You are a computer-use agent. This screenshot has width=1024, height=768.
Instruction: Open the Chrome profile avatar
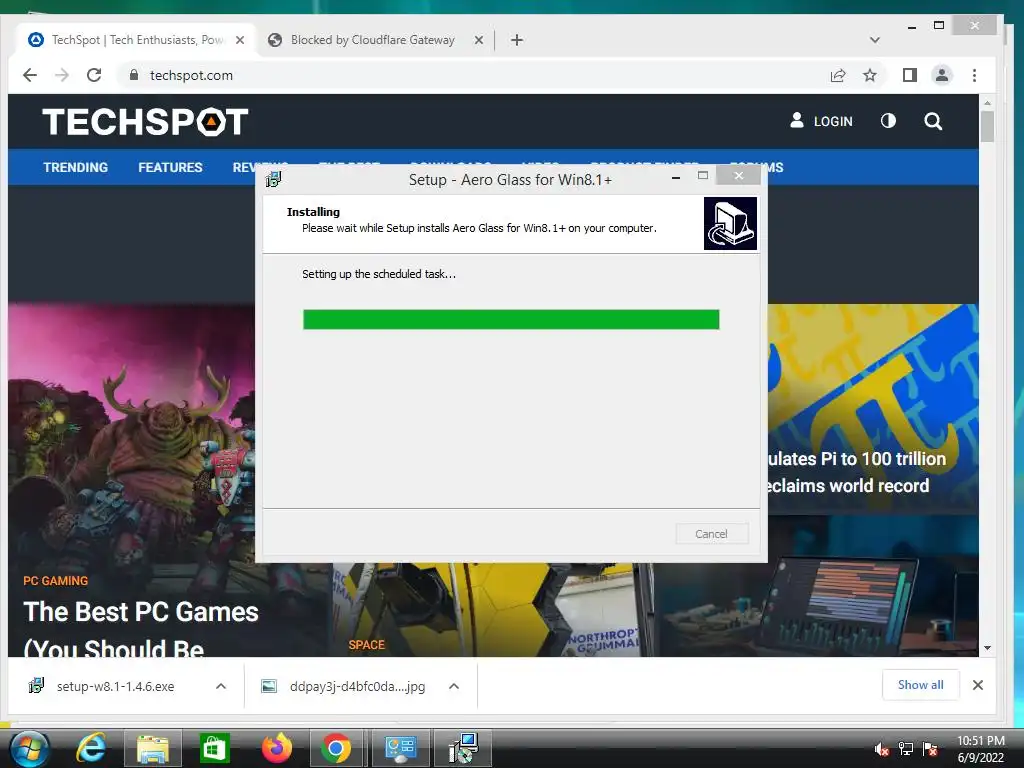[x=942, y=76]
